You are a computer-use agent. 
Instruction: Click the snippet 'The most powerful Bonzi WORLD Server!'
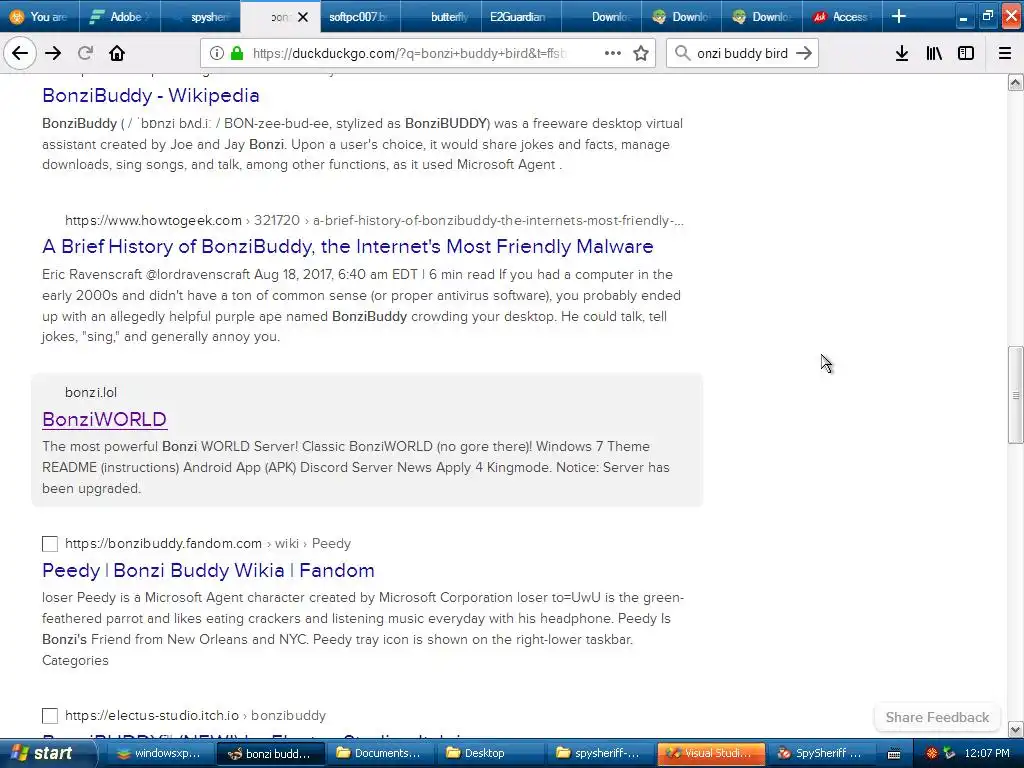(356, 468)
